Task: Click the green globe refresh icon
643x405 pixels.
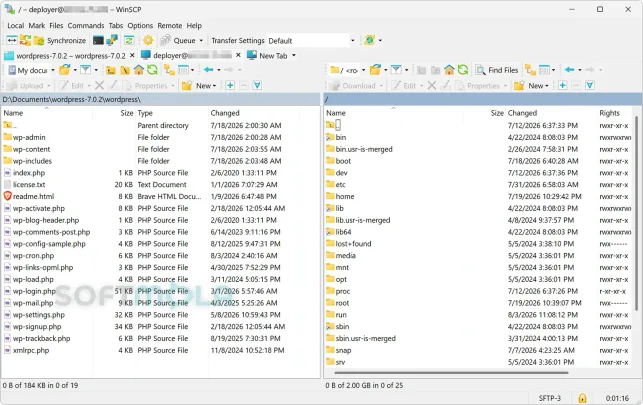Action: point(369,40)
